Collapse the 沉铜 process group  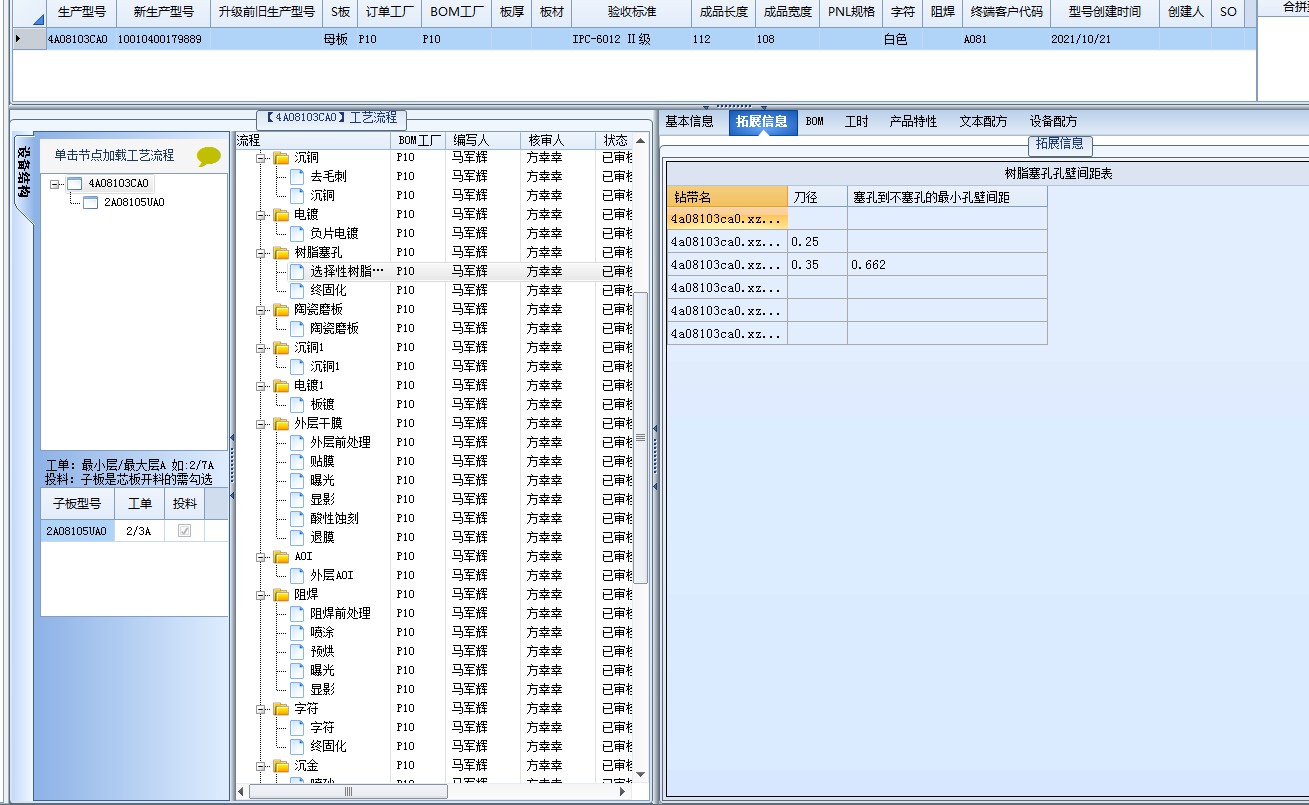[x=261, y=157]
